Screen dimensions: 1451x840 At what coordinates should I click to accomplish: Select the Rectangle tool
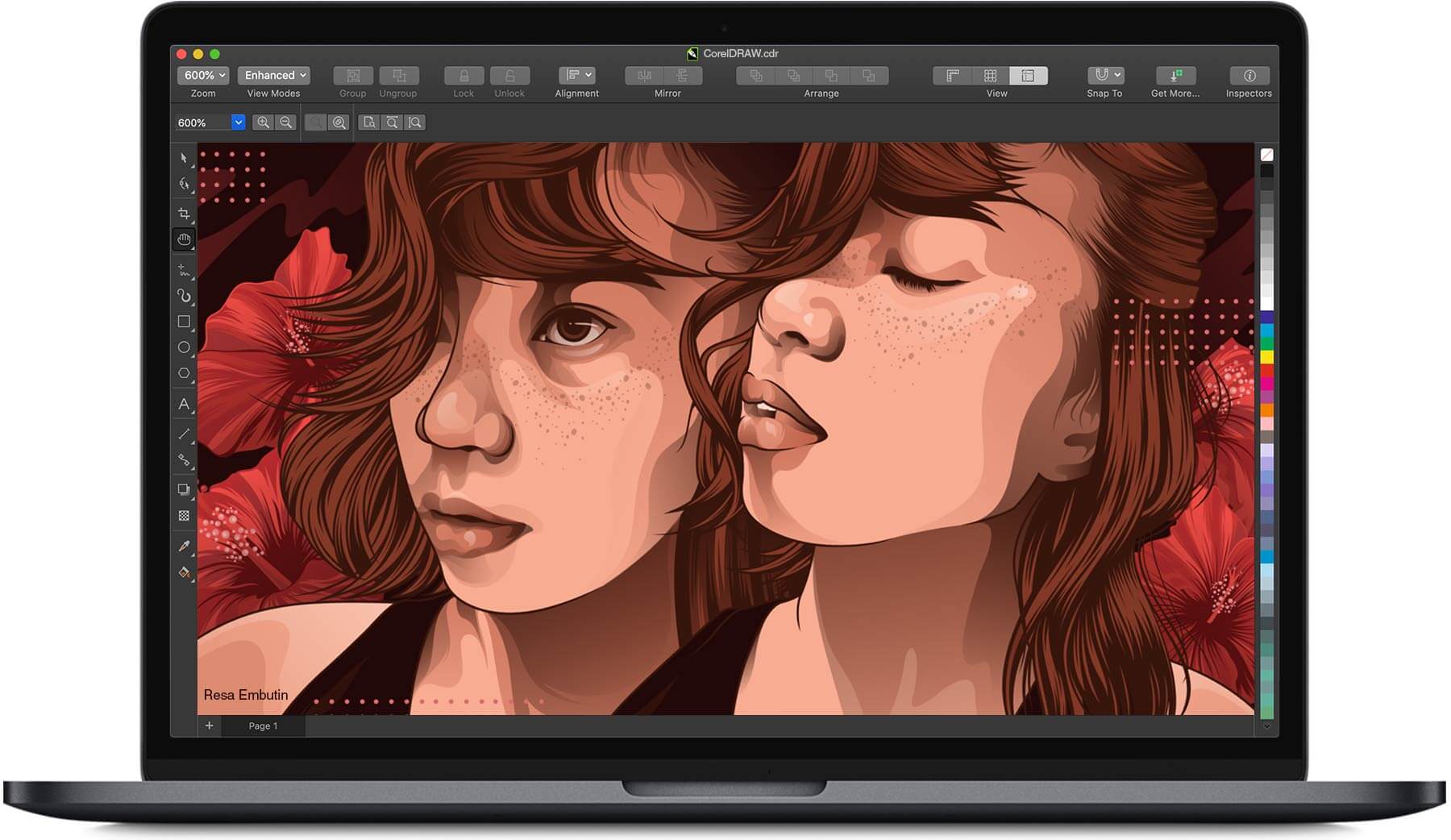pyautogui.click(x=184, y=322)
